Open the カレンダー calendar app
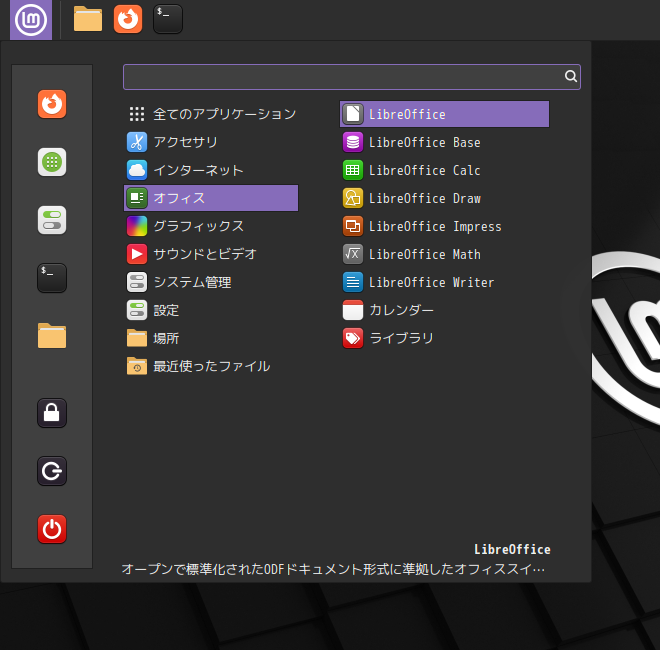Viewport: 660px width, 650px height. [x=444, y=310]
